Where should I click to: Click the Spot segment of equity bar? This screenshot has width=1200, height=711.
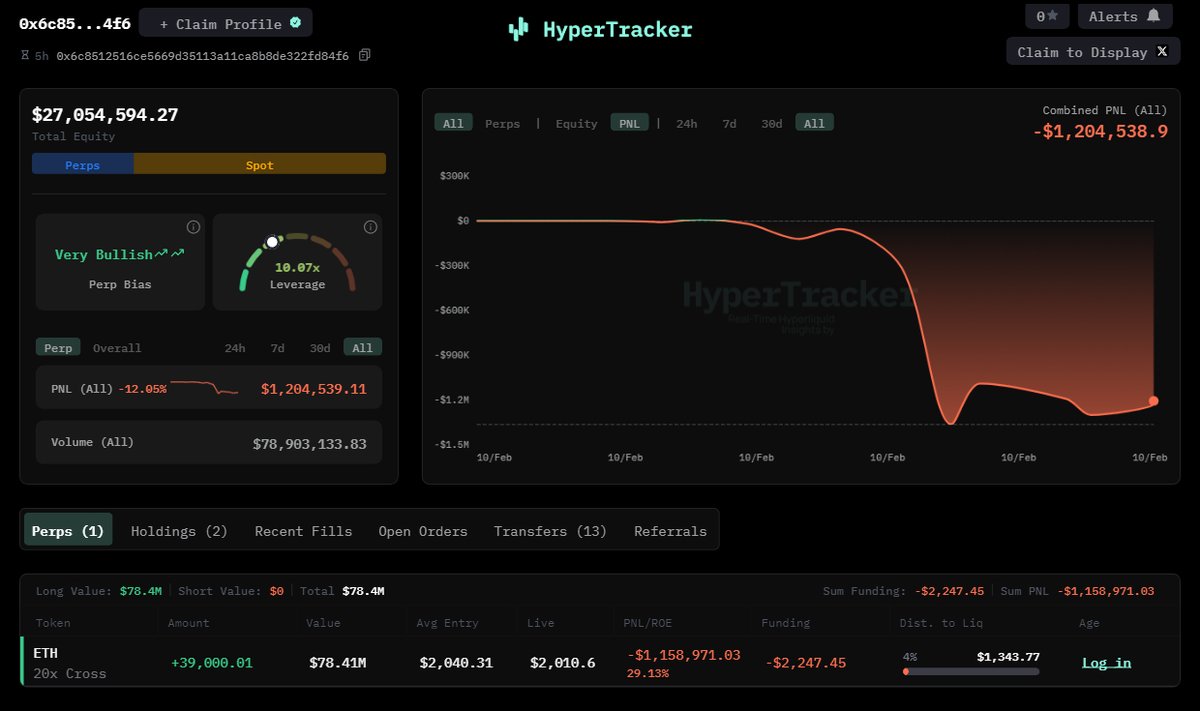click(x=259, y=165)
